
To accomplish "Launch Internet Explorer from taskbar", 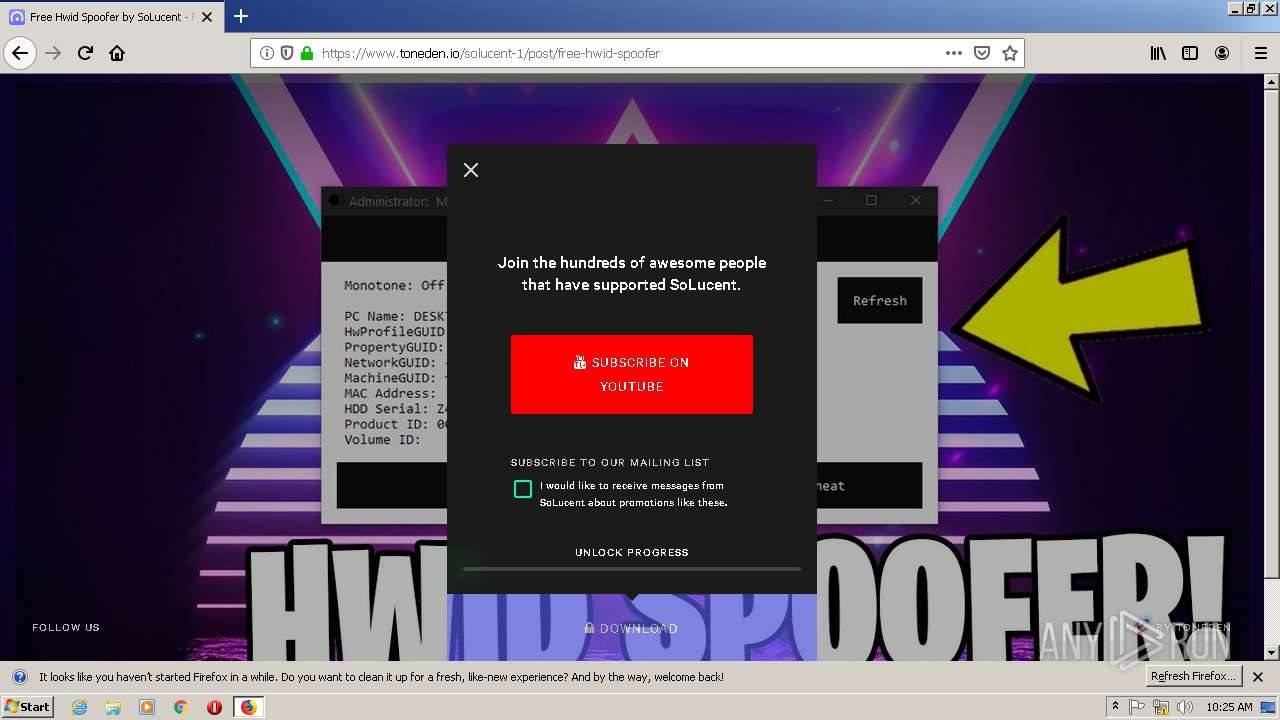I will (79, 707).
